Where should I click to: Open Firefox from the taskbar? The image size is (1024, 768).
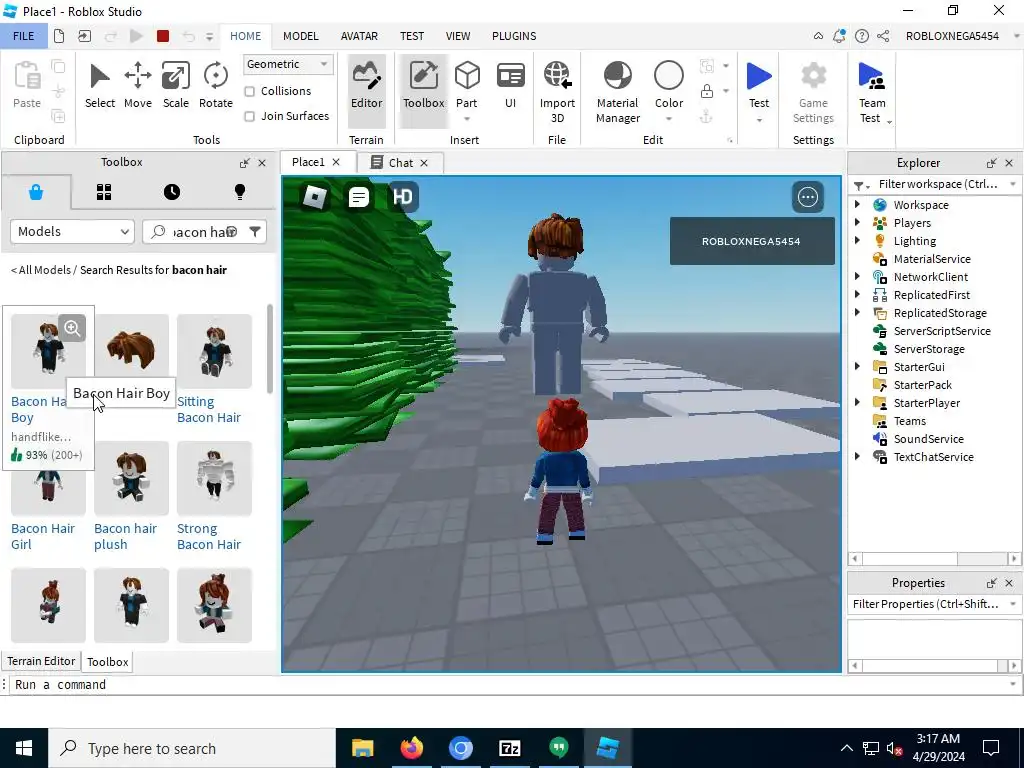tap(411, 748)
